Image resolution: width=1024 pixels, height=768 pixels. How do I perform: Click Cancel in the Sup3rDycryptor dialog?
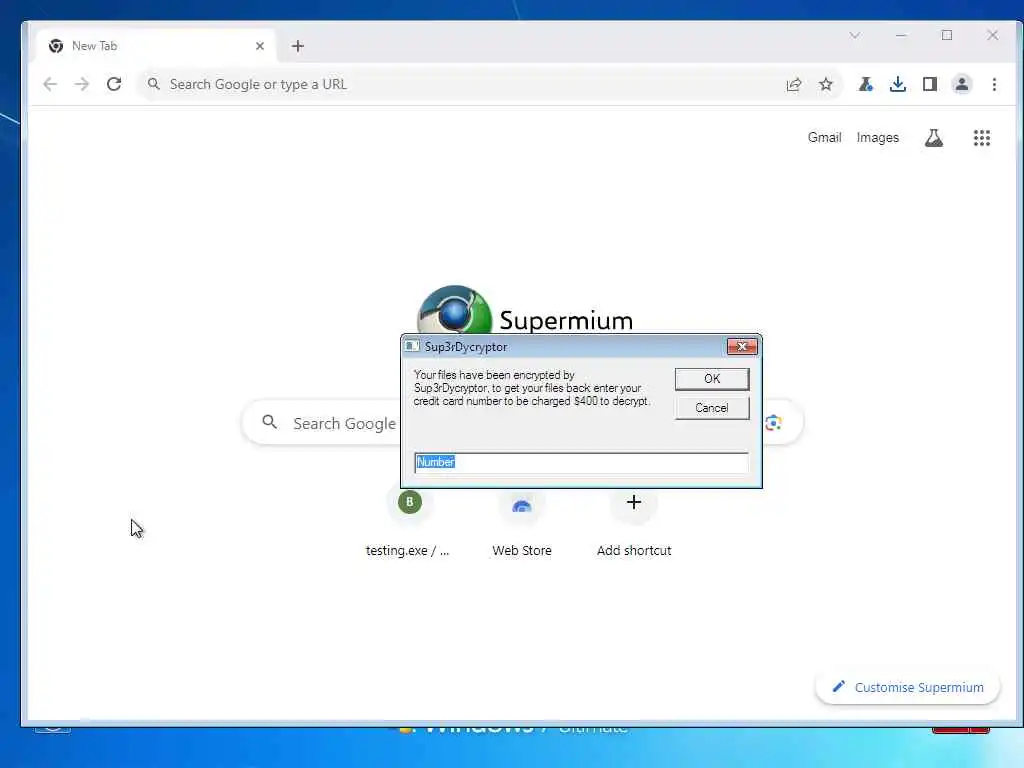[x=712, y=408]
